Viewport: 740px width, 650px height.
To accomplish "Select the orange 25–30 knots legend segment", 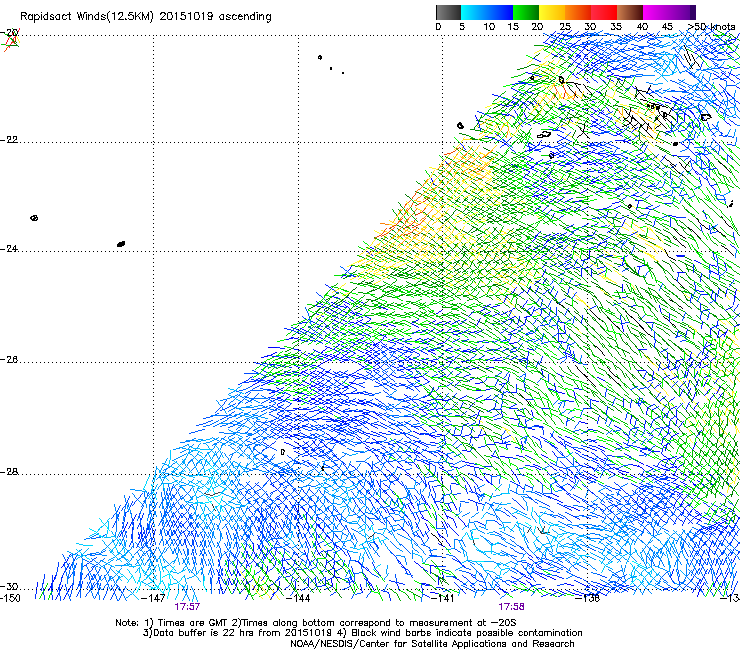I will point(578,12).
